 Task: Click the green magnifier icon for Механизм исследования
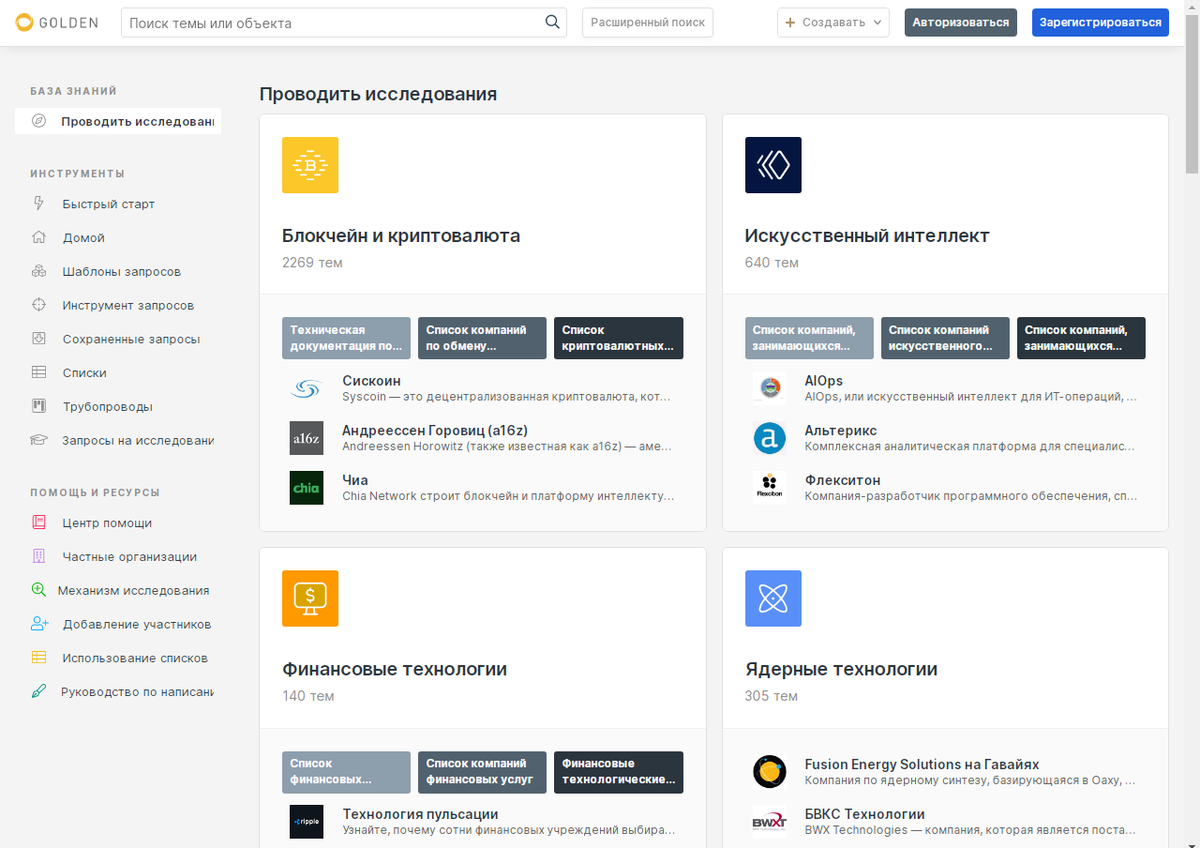pos(39,590)
